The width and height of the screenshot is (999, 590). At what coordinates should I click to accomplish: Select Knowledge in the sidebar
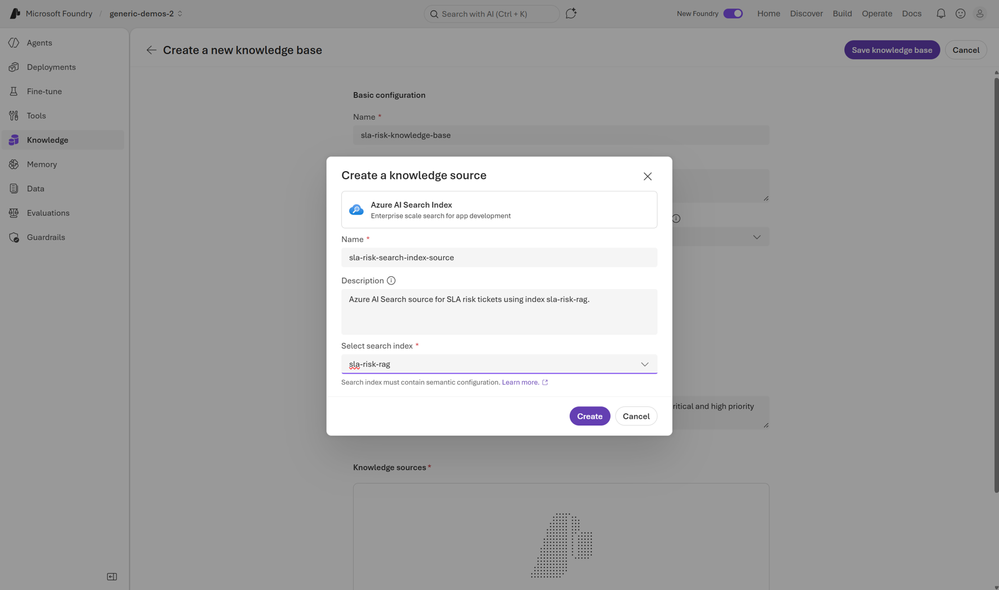(63, 140)
